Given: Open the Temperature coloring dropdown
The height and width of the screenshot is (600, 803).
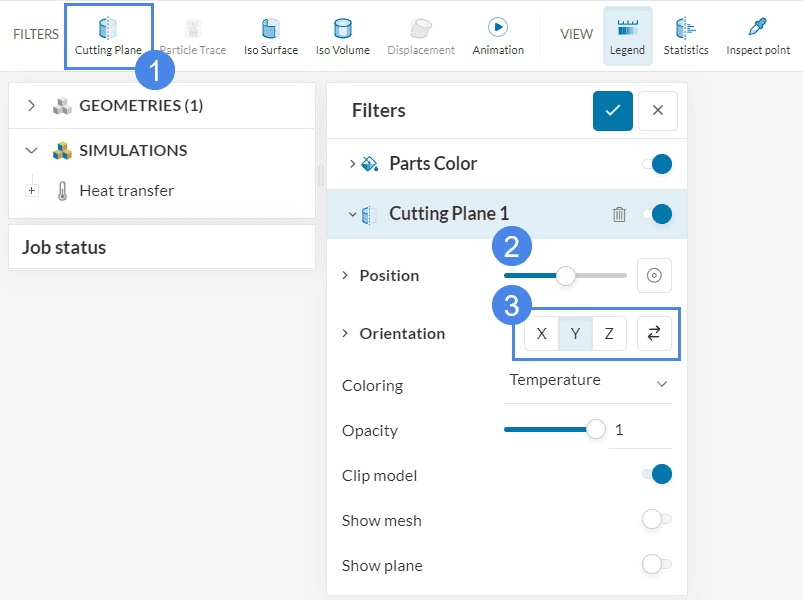Looking at the screenshot, I should tap(587, 381).
